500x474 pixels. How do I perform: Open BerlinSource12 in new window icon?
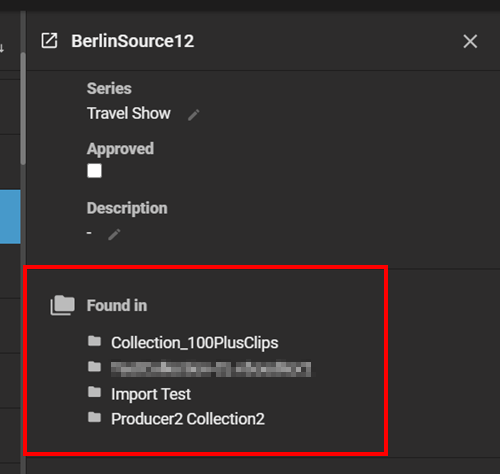49,41
